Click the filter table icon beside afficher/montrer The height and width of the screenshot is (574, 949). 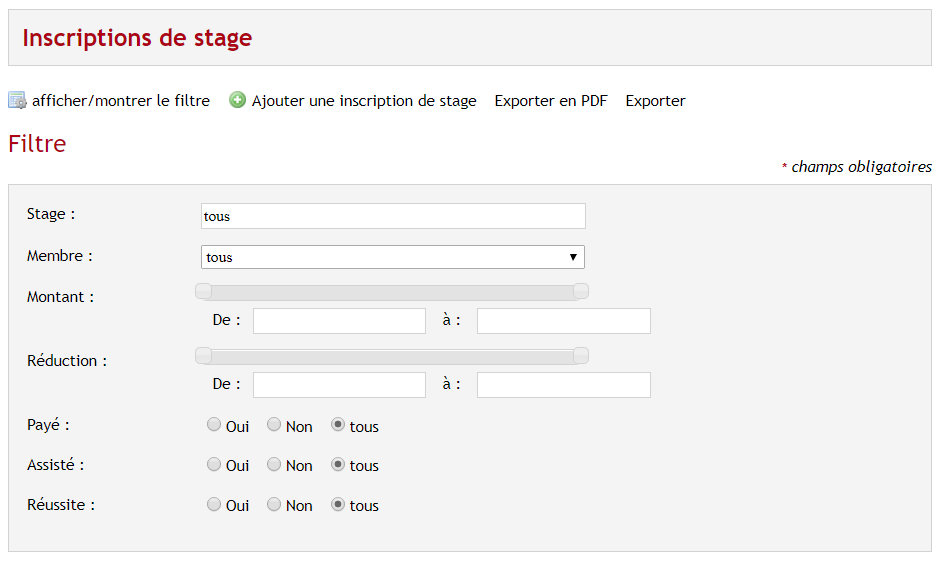click(x=17, y=100)
